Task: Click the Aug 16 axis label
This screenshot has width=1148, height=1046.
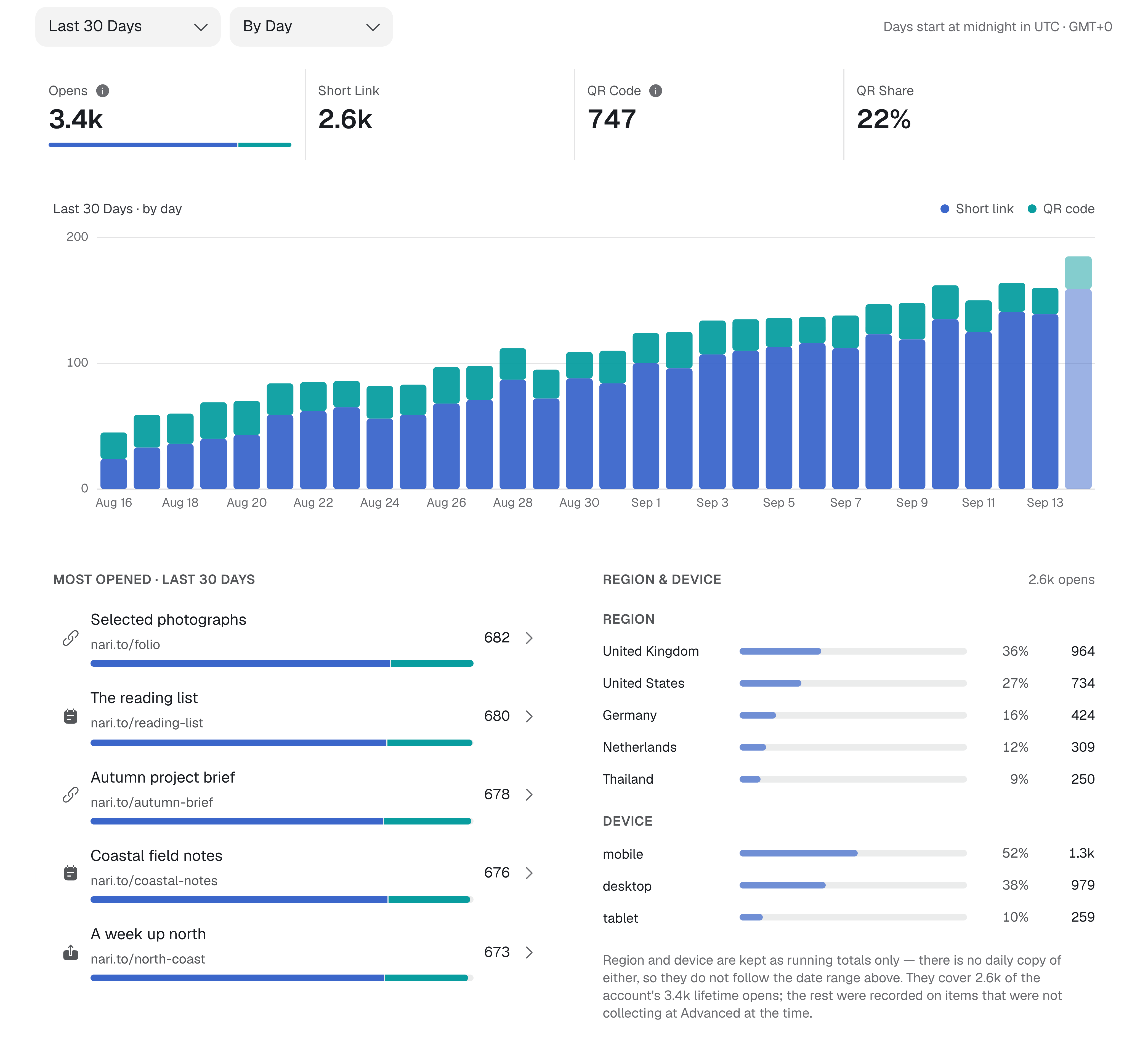Action: (114, 503)
